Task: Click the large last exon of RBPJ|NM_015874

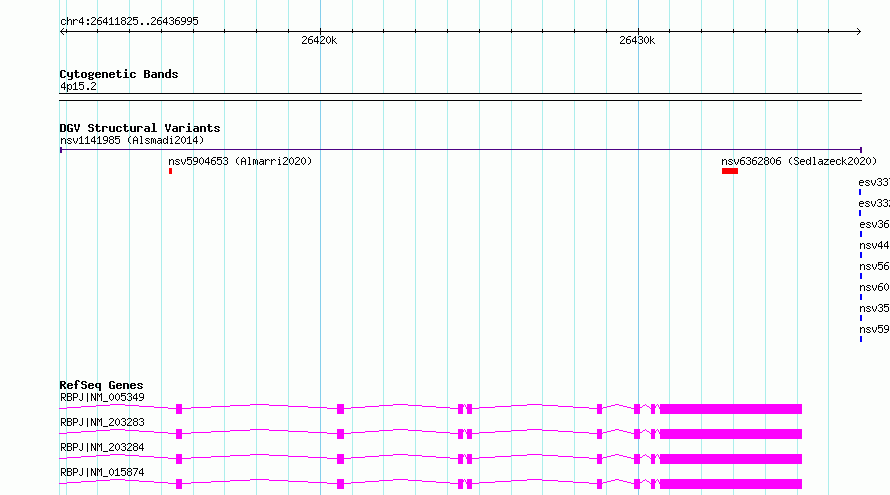Action: (731, 484)
